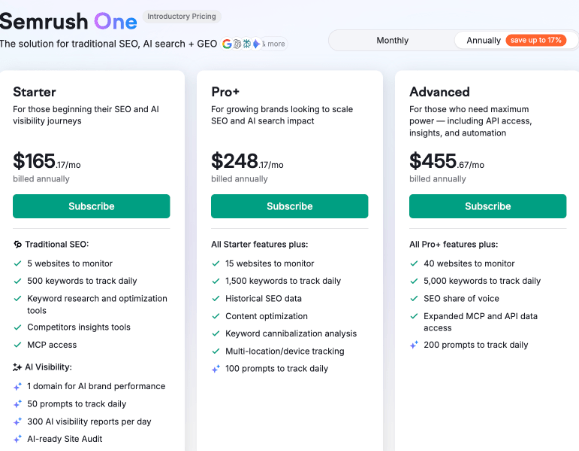Click checkmark beside '500 keywords to track daily'
The width and height of the screenshot is (579, 451).
click(17, 281)
